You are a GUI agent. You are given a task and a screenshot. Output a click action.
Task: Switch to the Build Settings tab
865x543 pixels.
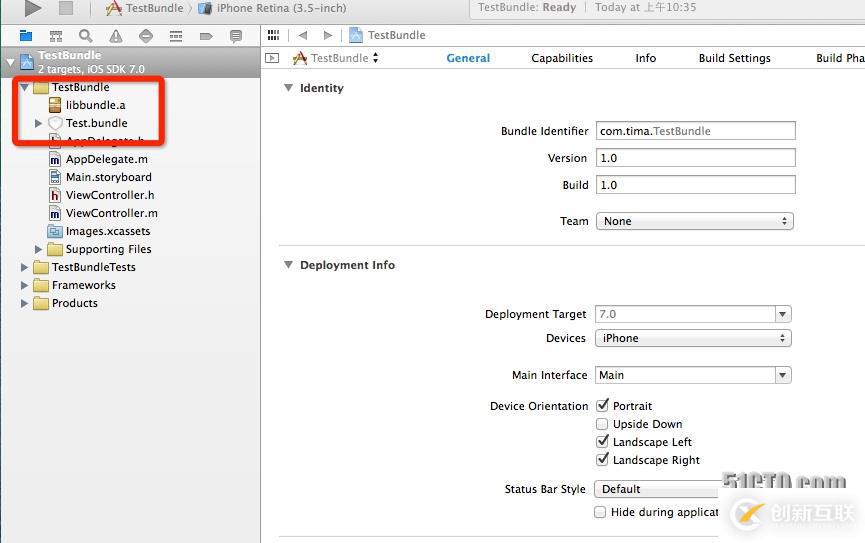coord(734,58)
